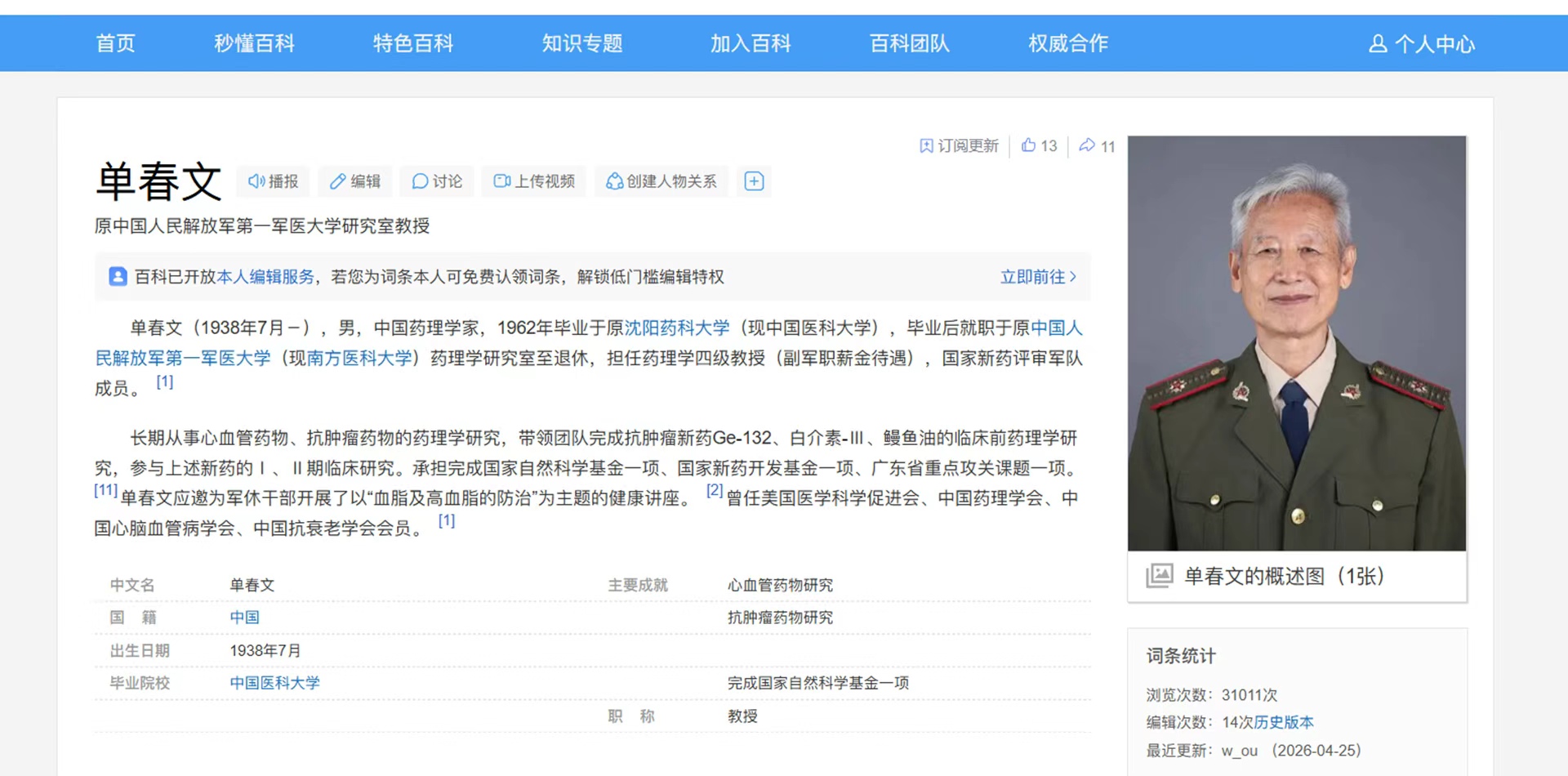This screenshot has width=1568, height=776.
Task: Click citation [11] reference
Action: click(105, 490)
